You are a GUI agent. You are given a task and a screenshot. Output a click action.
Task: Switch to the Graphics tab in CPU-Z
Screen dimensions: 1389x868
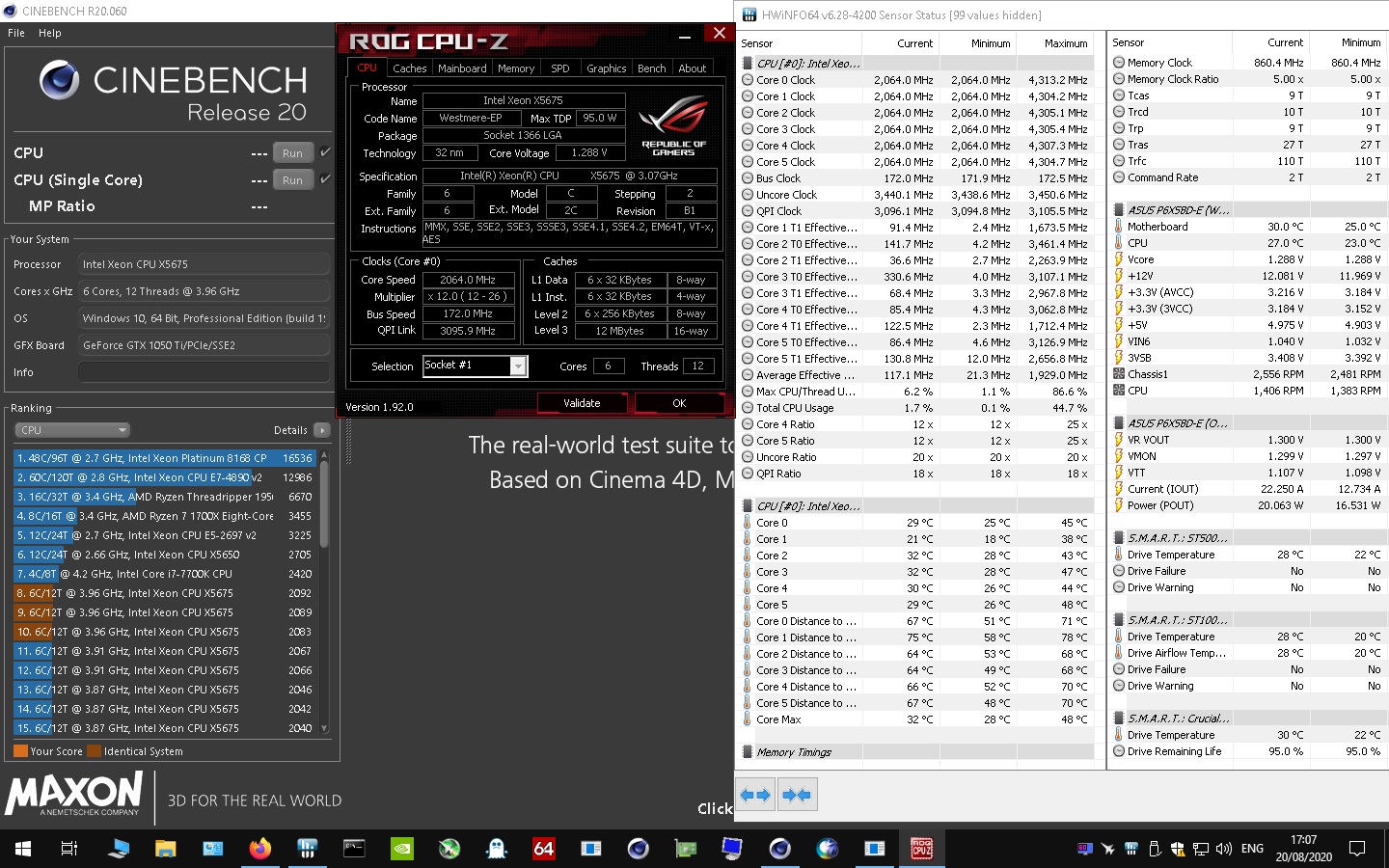click(x=607, y=68)
